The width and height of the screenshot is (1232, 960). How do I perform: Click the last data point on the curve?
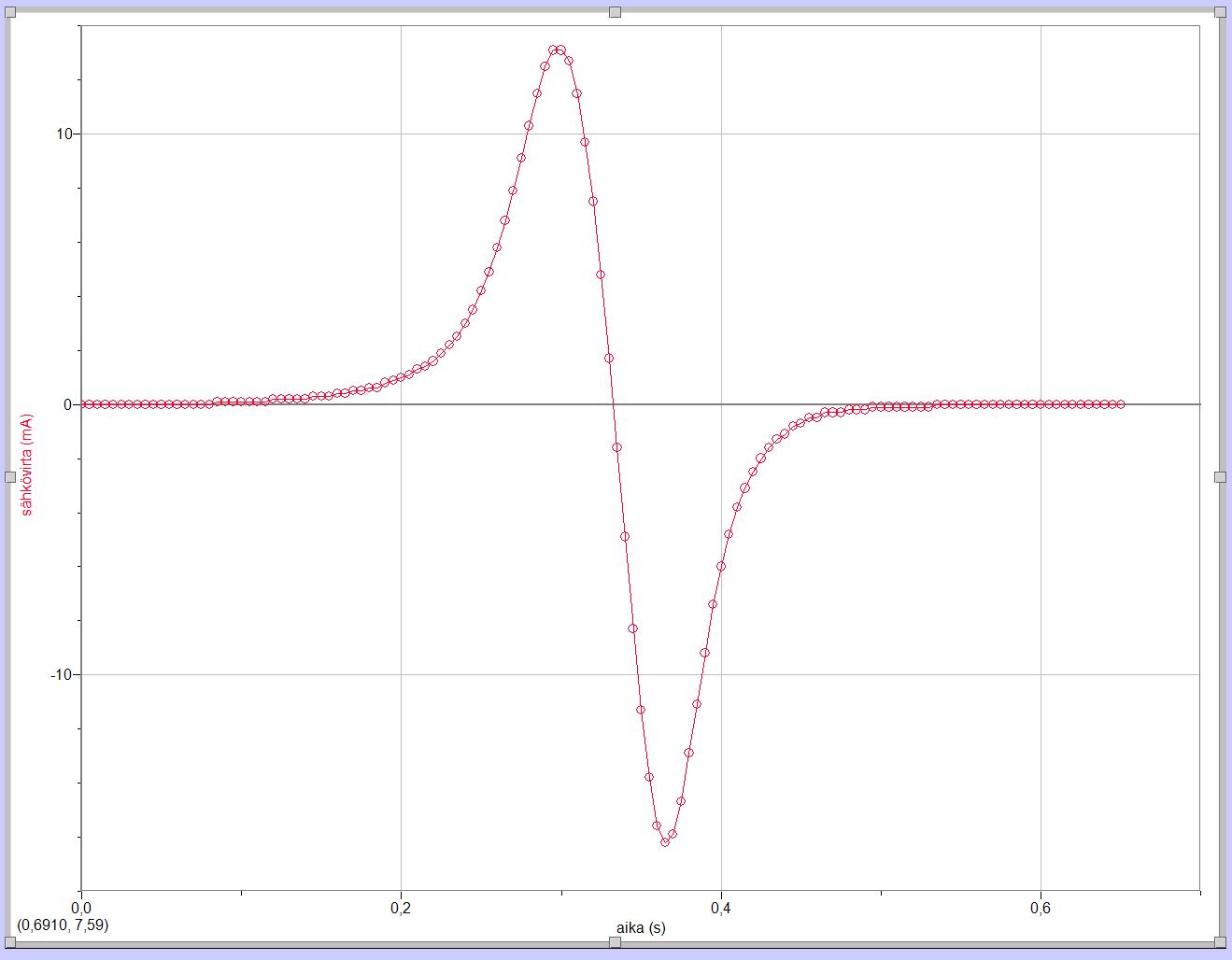pyautogui.click(x=1120, y=404)
